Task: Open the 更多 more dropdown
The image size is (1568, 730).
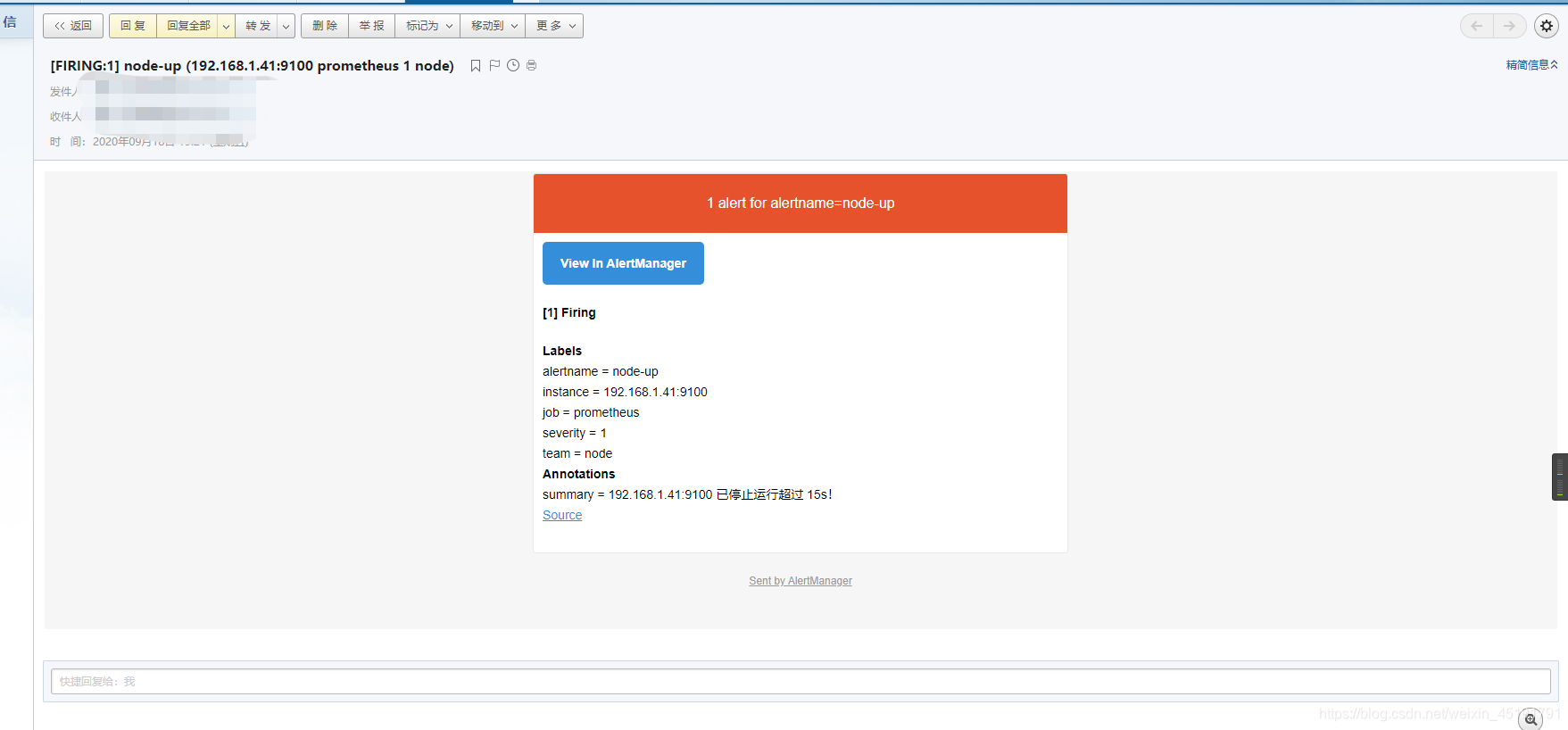Action: point(555,26)
